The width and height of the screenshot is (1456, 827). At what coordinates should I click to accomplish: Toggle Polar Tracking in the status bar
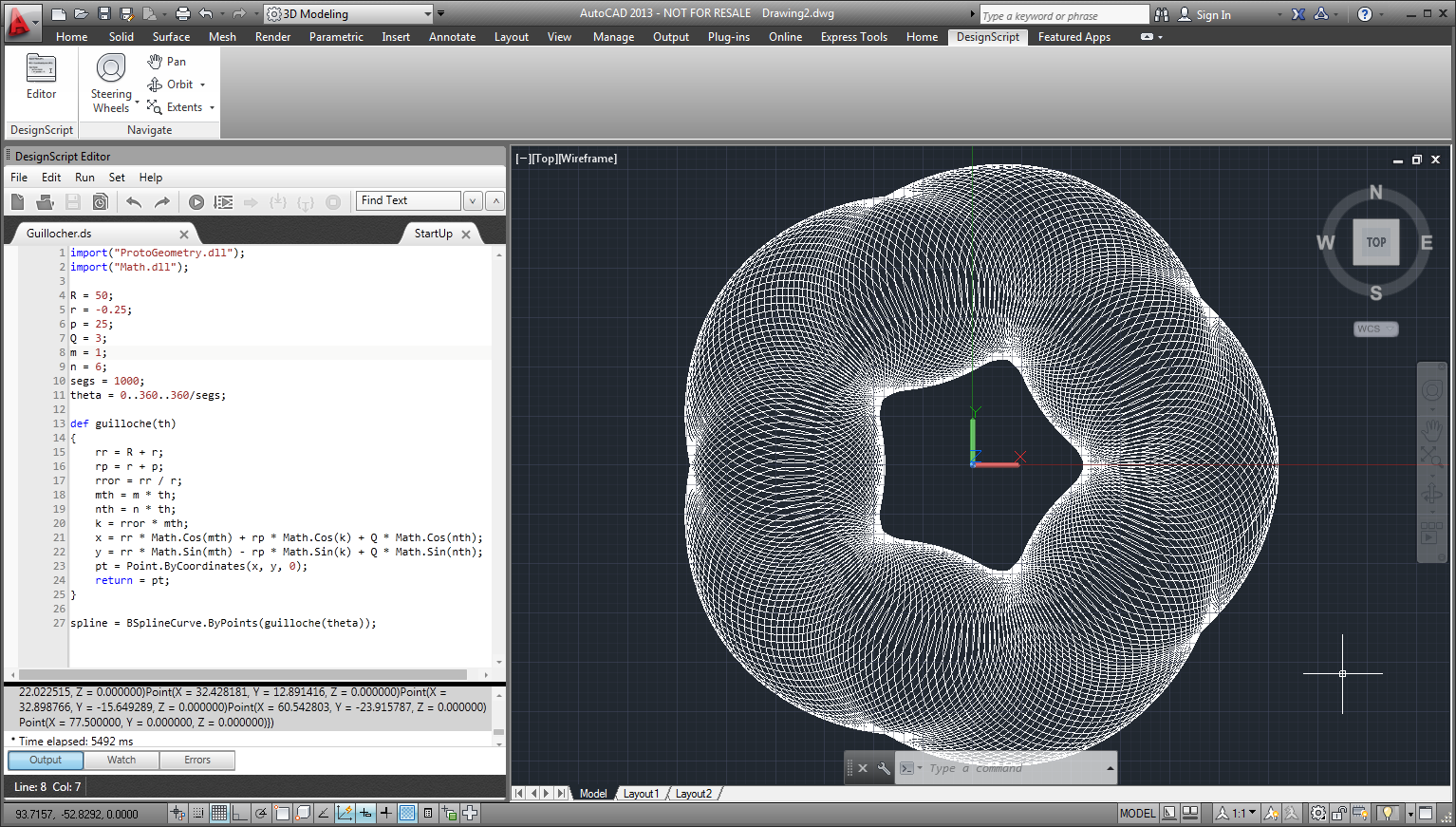(x=261, y=813)
